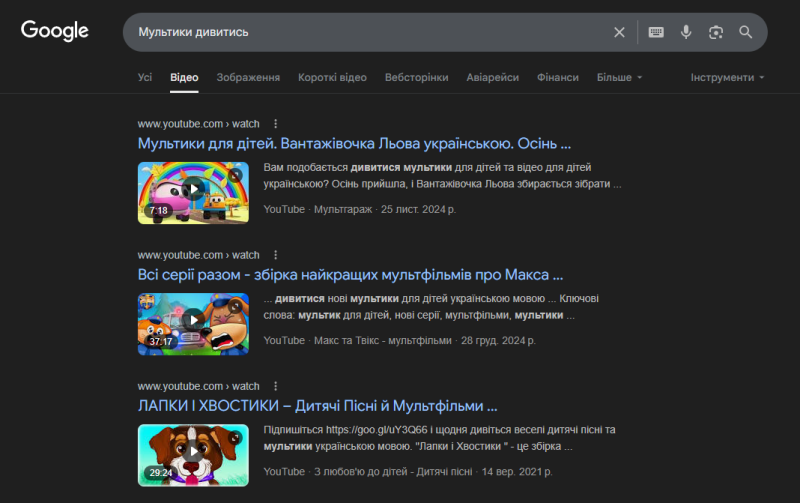This screenshot has height=503, width=800.
Task: Select the Відео tab
Action: coord(184,78)
